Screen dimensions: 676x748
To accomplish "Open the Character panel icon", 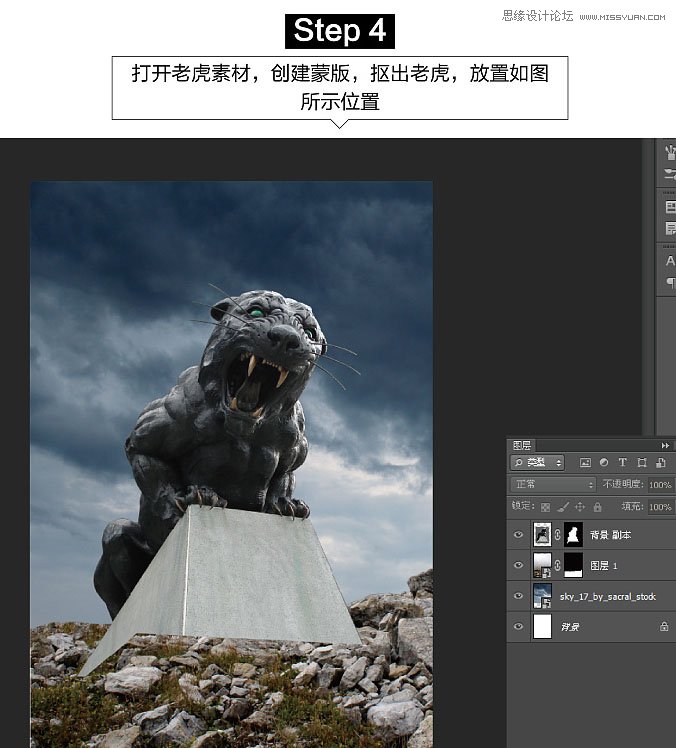I will click(670, 261).
